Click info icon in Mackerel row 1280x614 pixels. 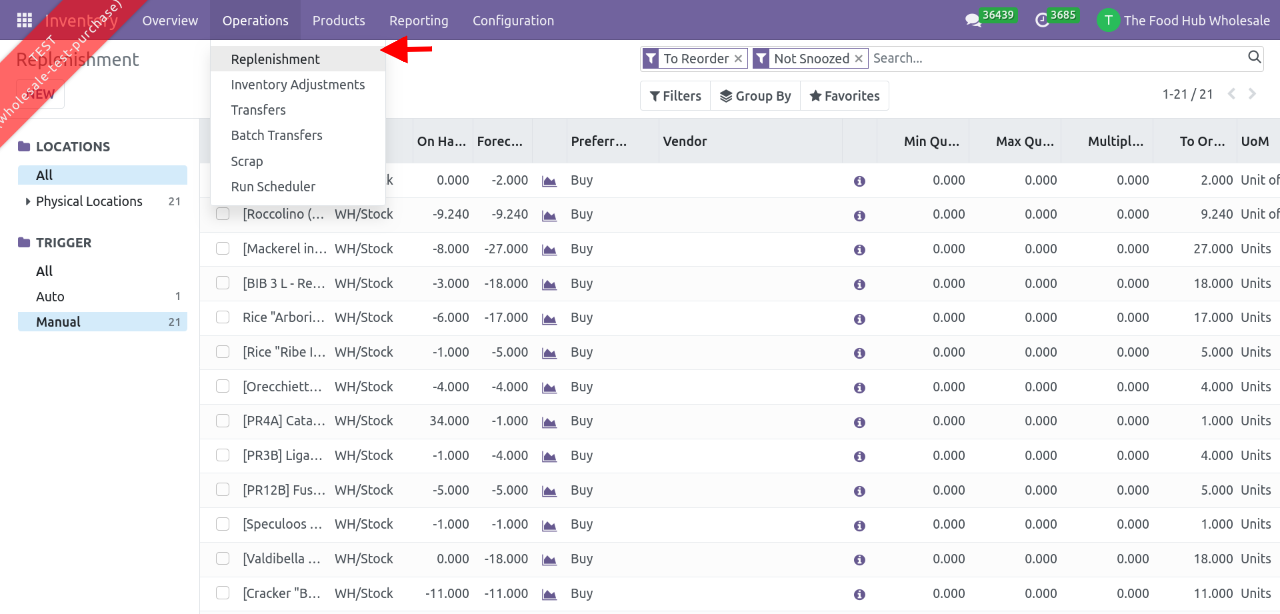click(859, 250)
